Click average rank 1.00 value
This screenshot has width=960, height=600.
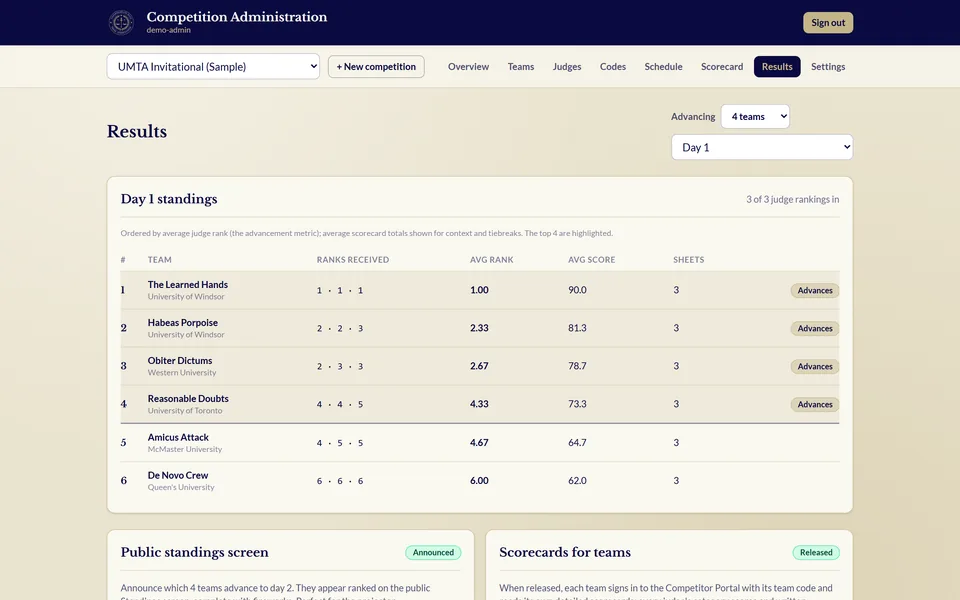(479, 290)
